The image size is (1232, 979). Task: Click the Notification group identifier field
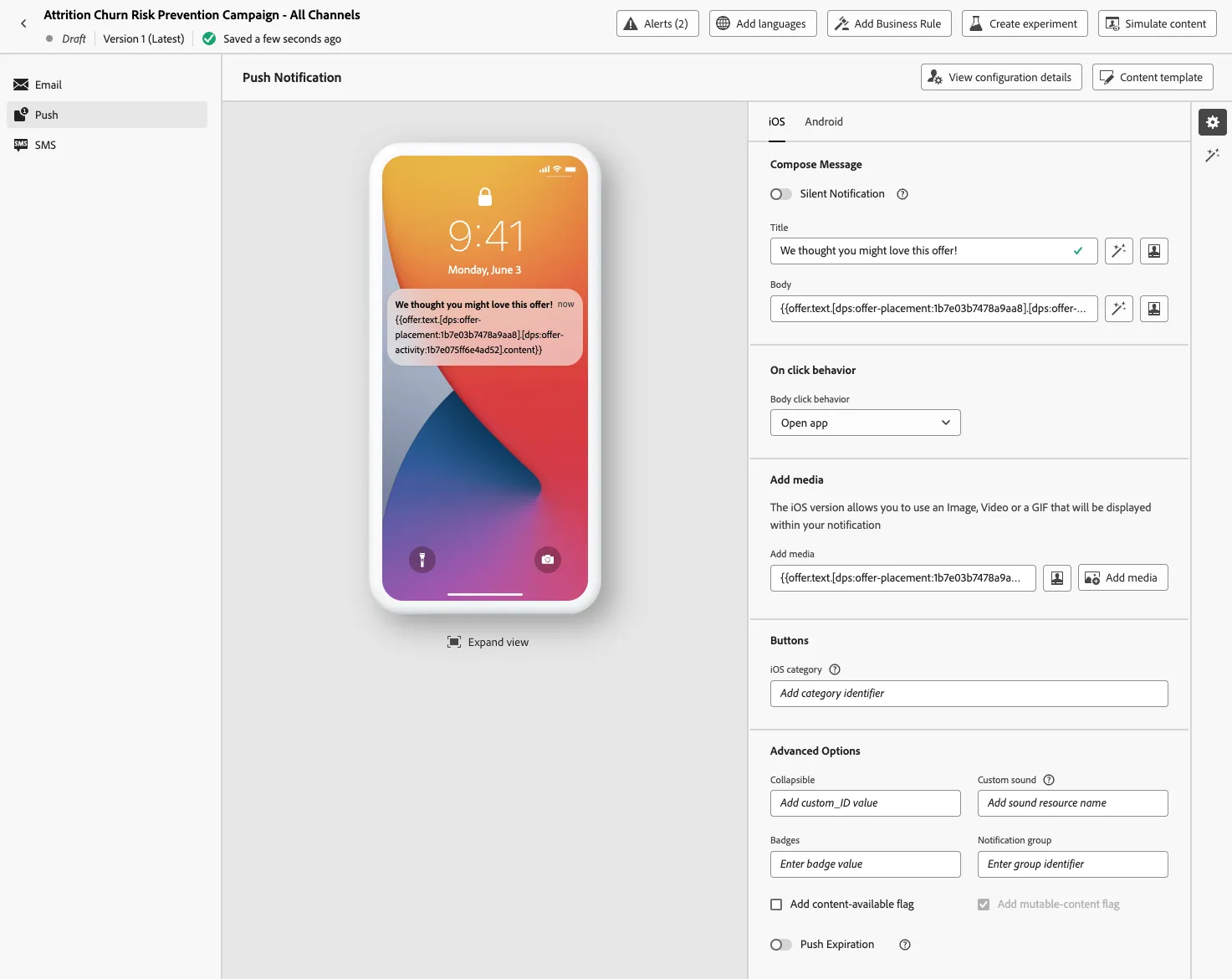[1072, 864]
